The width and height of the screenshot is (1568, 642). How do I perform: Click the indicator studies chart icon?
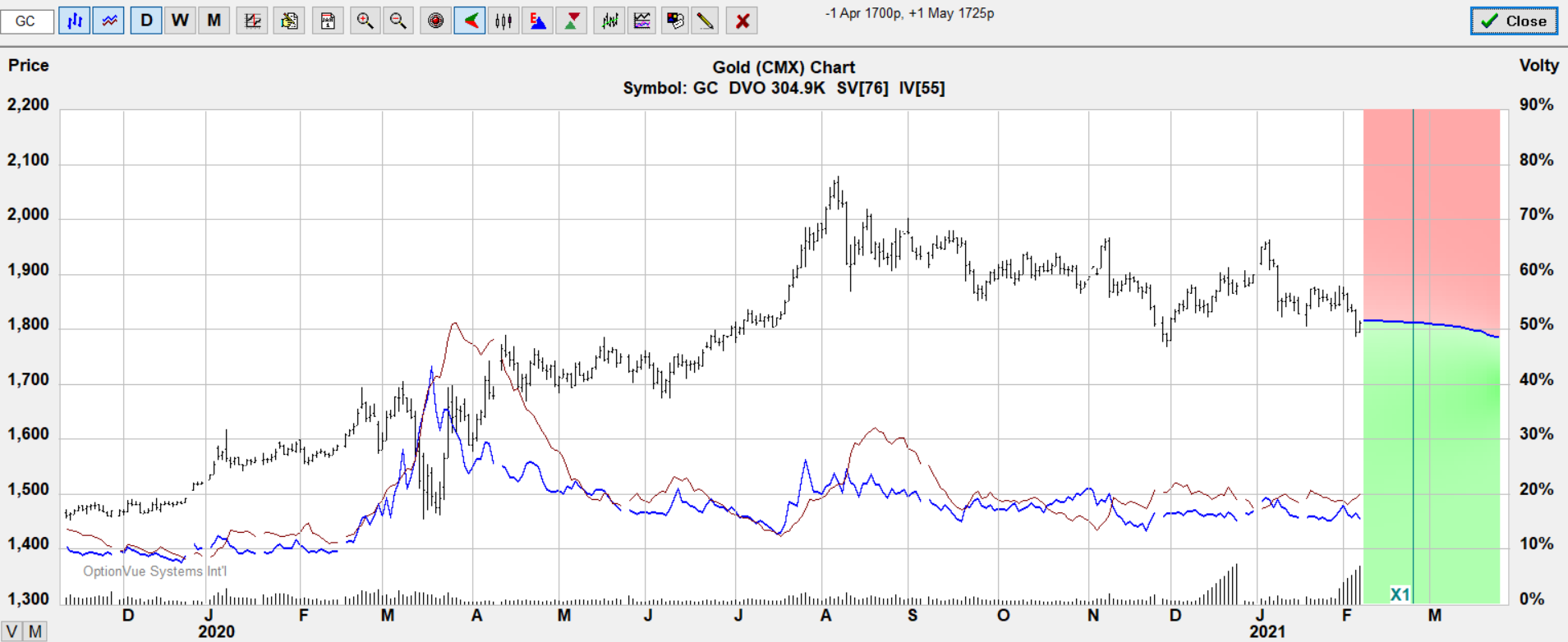642,21
